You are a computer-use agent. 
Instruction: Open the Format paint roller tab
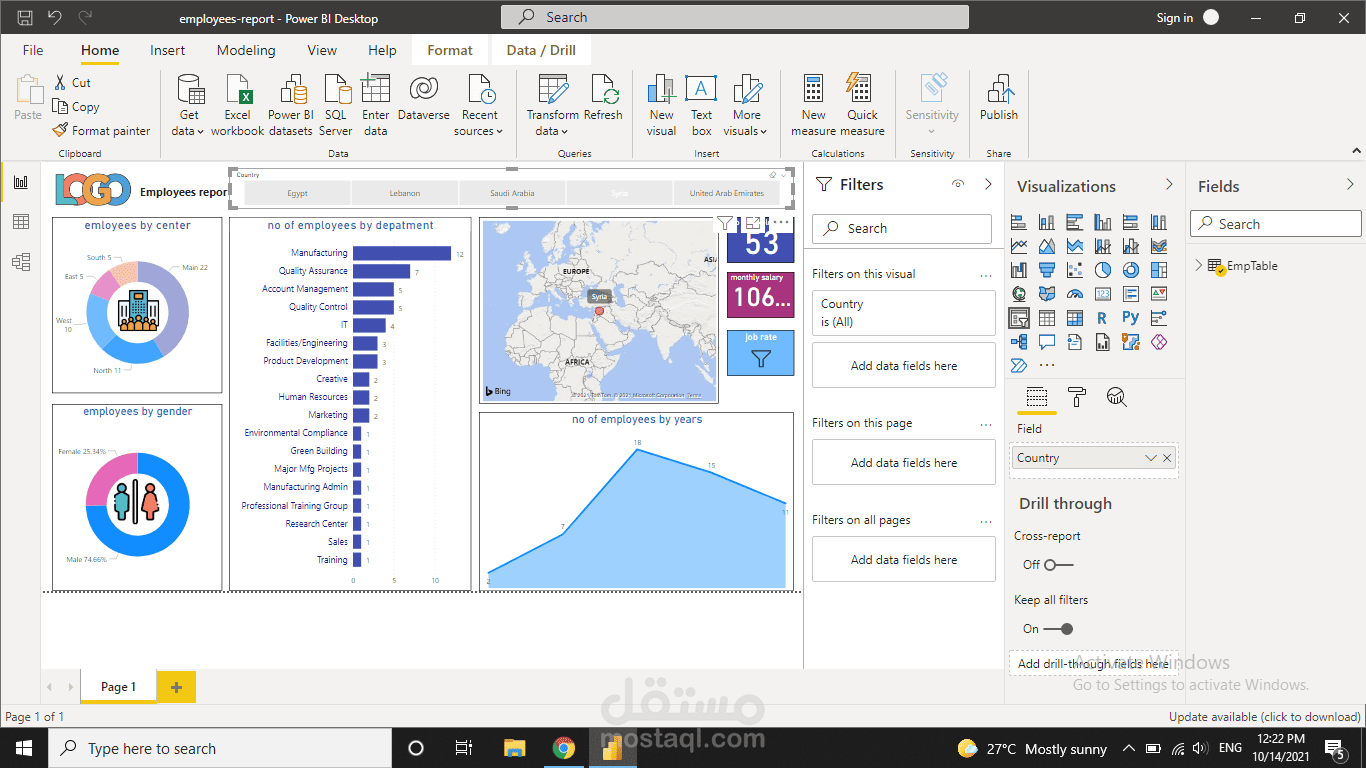pyautogui.click(x=1077, y=398)
